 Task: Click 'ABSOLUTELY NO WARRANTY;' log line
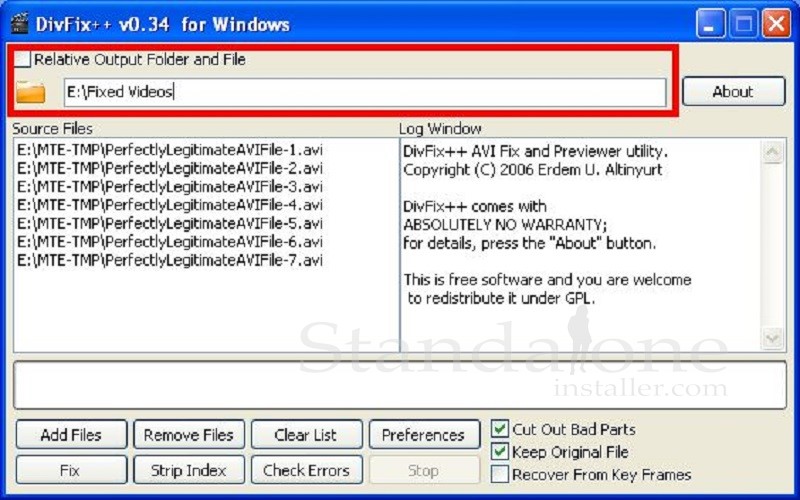coord(505,224)
